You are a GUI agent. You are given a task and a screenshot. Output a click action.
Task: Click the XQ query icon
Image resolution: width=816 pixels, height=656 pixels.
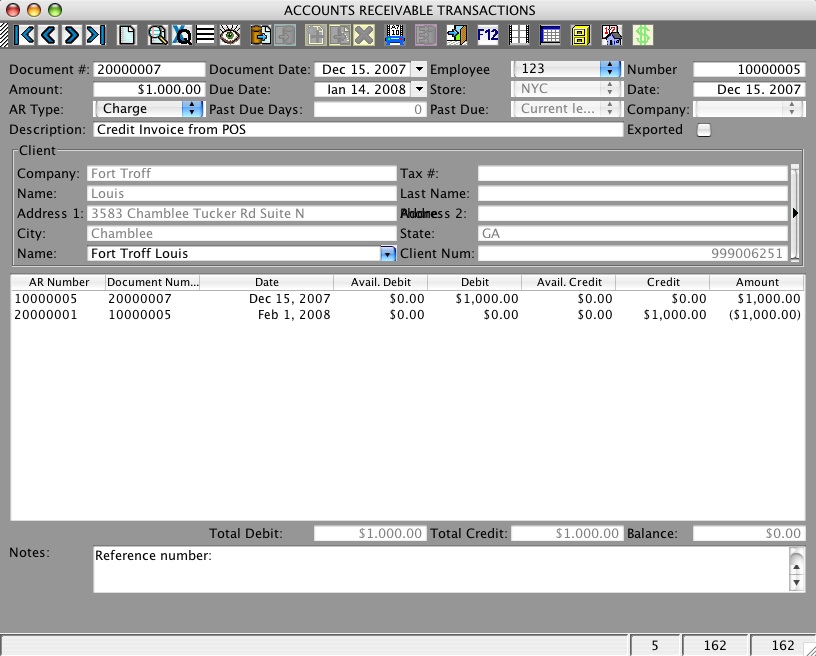(x=182, y=35)
